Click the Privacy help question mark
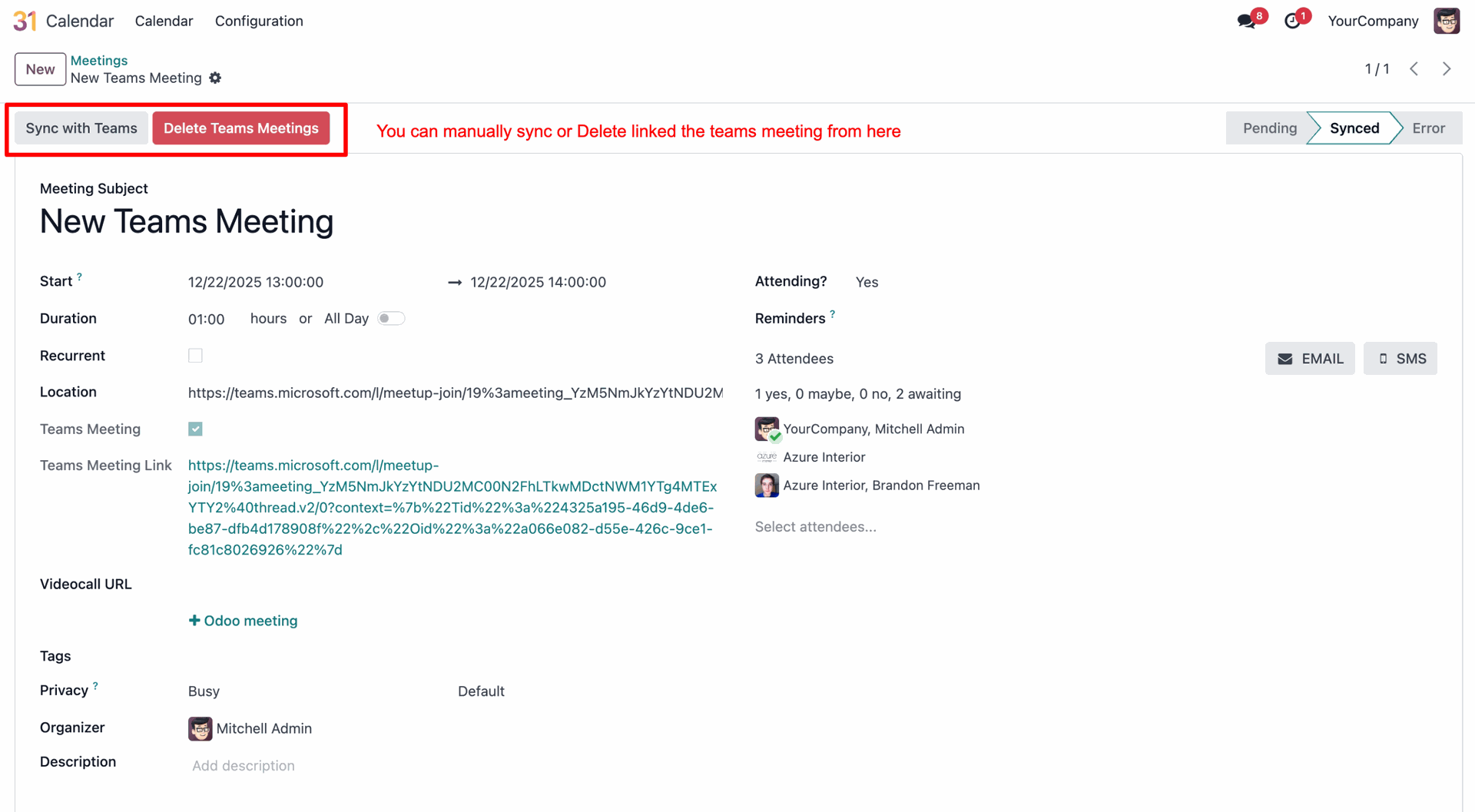1475x812 pixels. [95, 685]
